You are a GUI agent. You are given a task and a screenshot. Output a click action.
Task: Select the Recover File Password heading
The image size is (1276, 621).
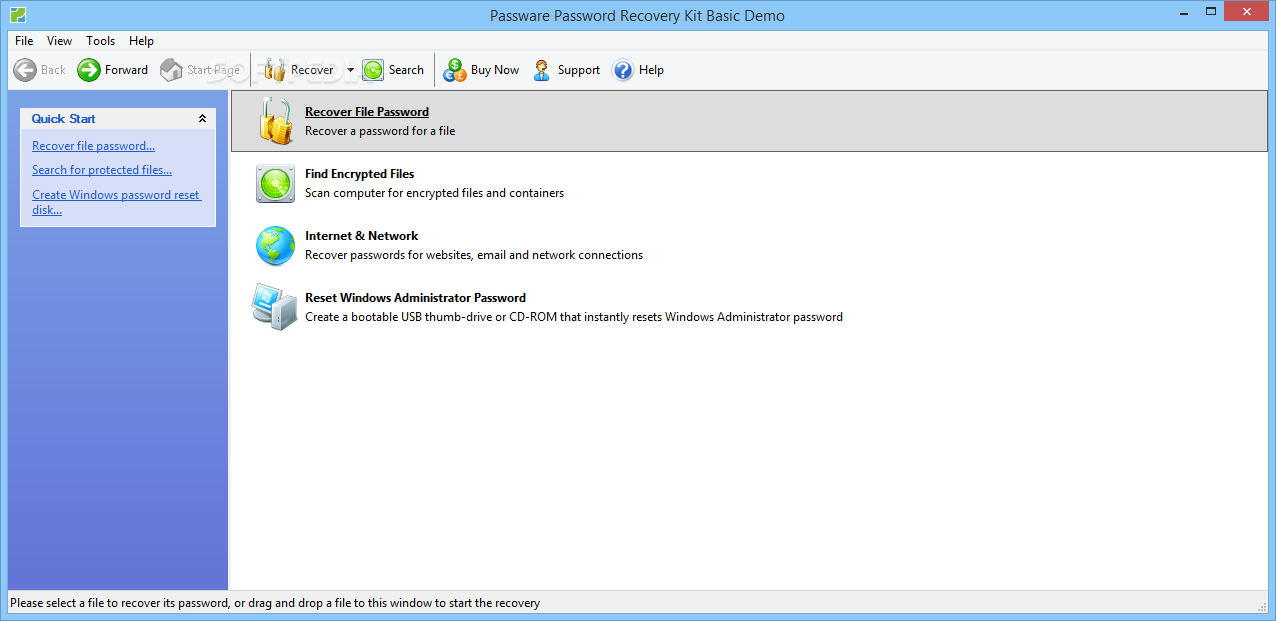367,112
